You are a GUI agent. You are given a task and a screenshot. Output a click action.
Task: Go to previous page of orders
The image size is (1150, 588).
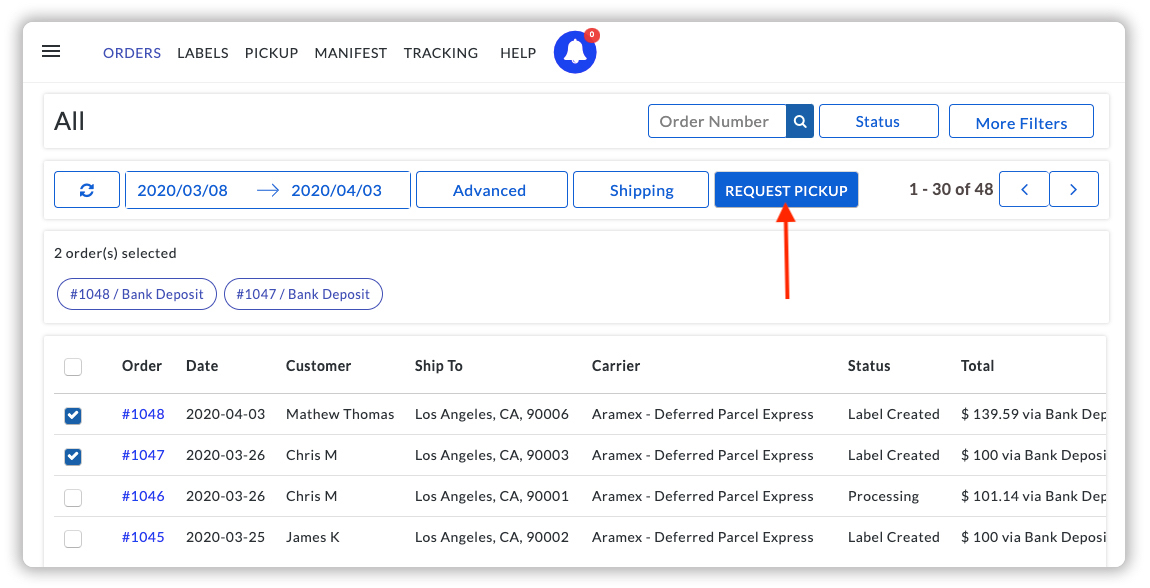1024,189
